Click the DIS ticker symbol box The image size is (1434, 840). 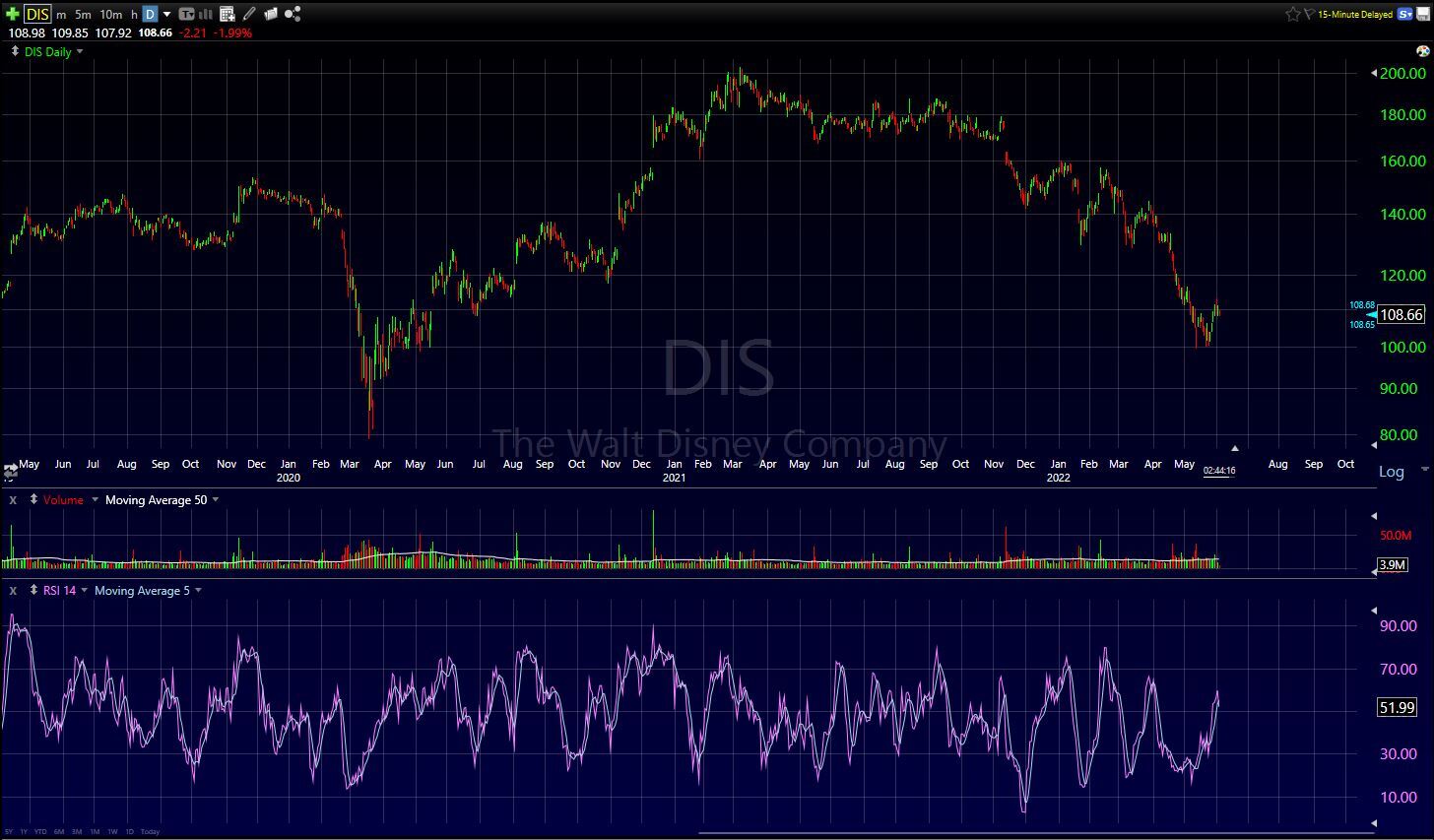(x=37, y=14)
